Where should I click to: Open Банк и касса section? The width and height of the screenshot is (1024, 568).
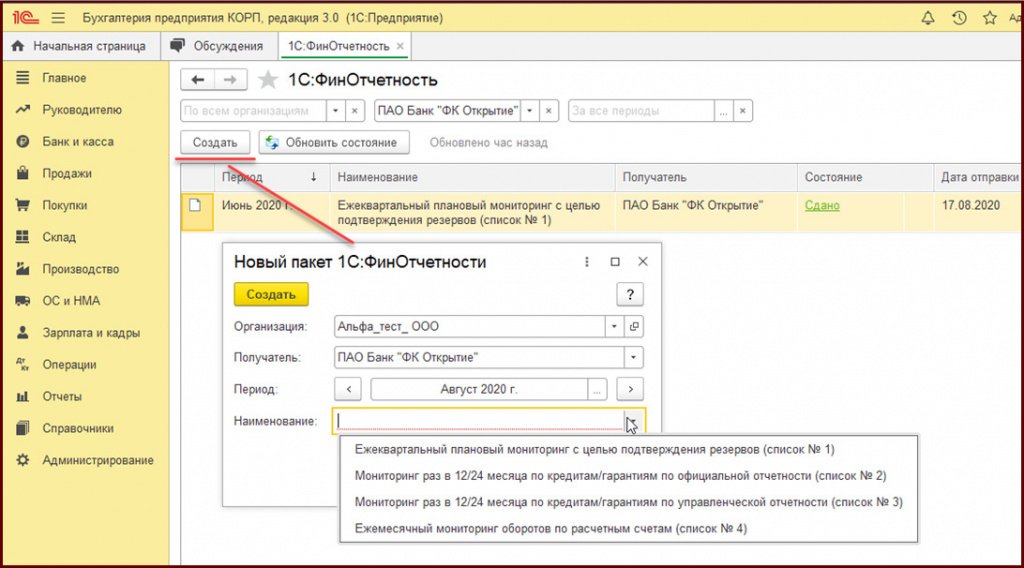coord(77,142)
